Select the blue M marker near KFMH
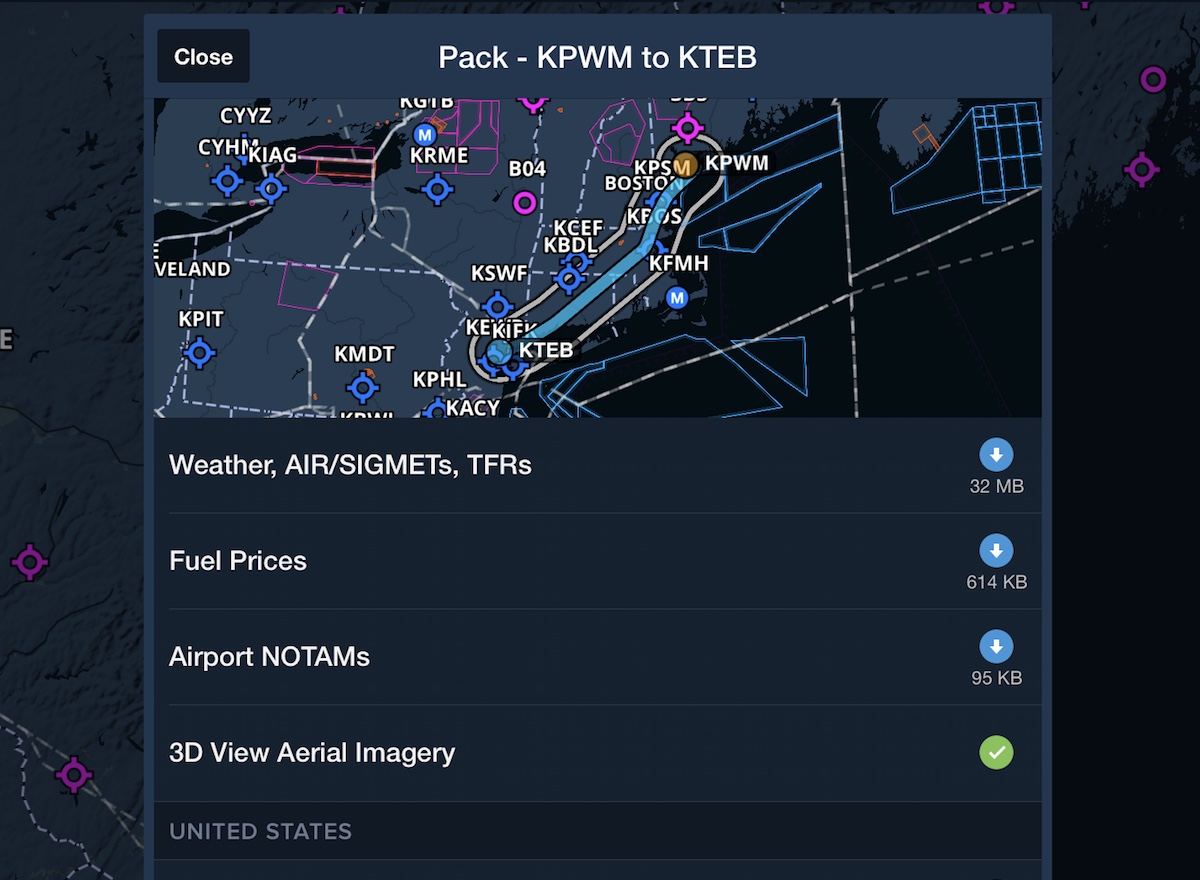 677,297
